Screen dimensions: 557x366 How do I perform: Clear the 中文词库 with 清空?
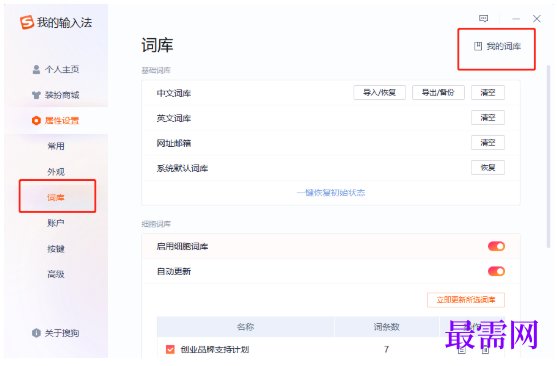pyautogui.click(x=488, y=93)
